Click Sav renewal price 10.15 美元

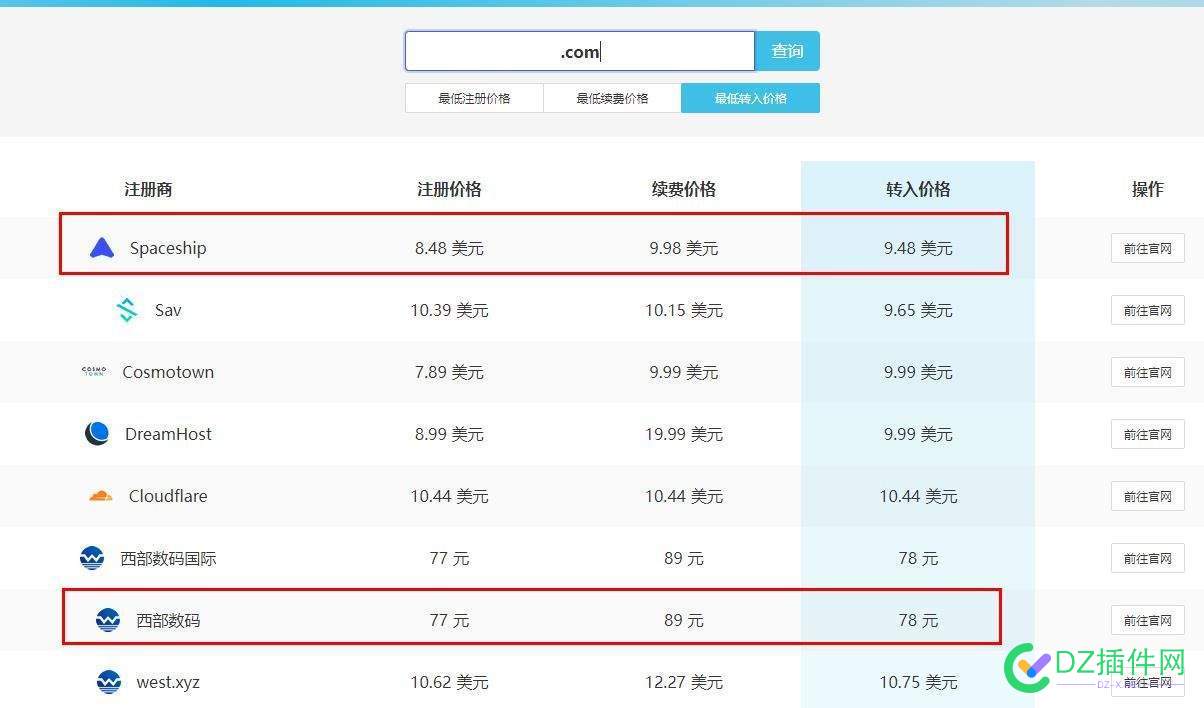point(684,310)
